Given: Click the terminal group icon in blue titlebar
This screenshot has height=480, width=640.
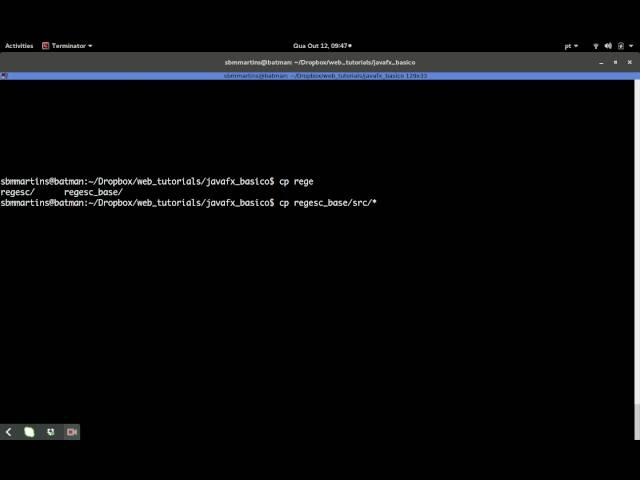Looking at the screenshot, I should point(4,76).
